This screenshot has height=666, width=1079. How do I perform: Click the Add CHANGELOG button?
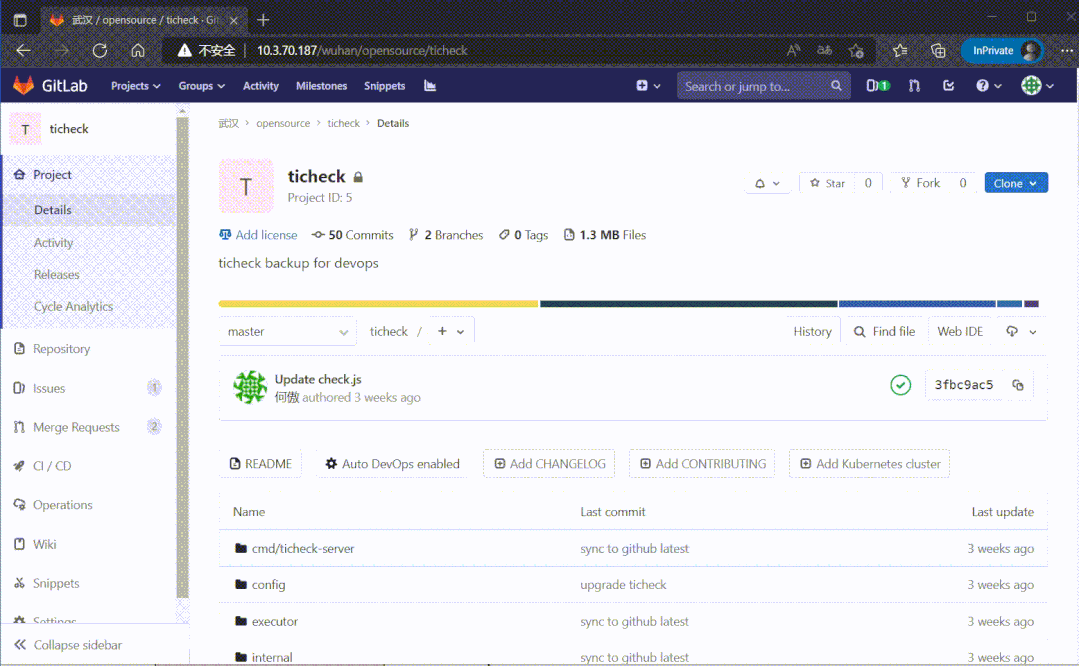pyautogui.click(x=549, y=464)
